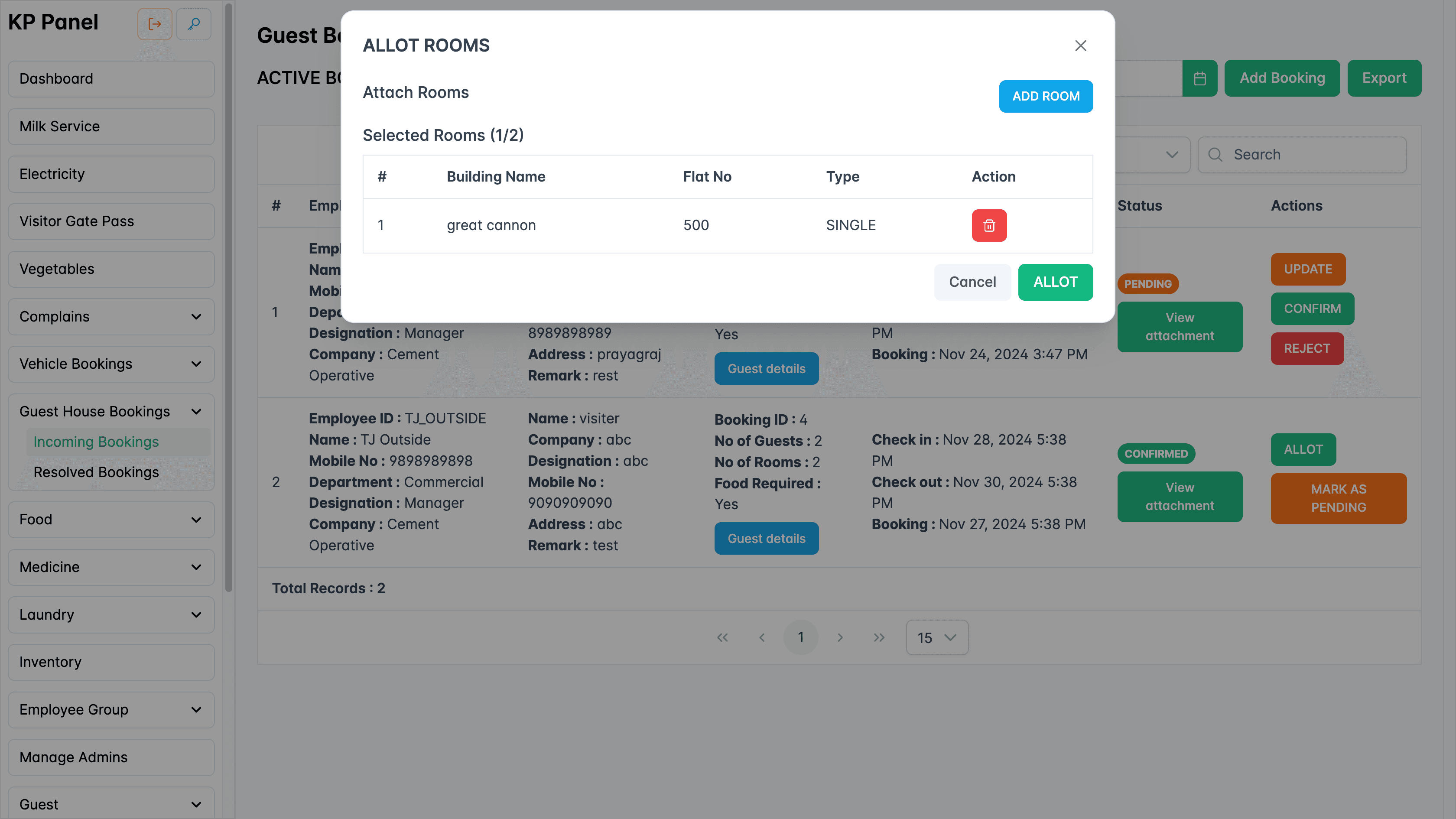
Task: Expand the Vehicle Bookings menu
Action: click(111, 364)
